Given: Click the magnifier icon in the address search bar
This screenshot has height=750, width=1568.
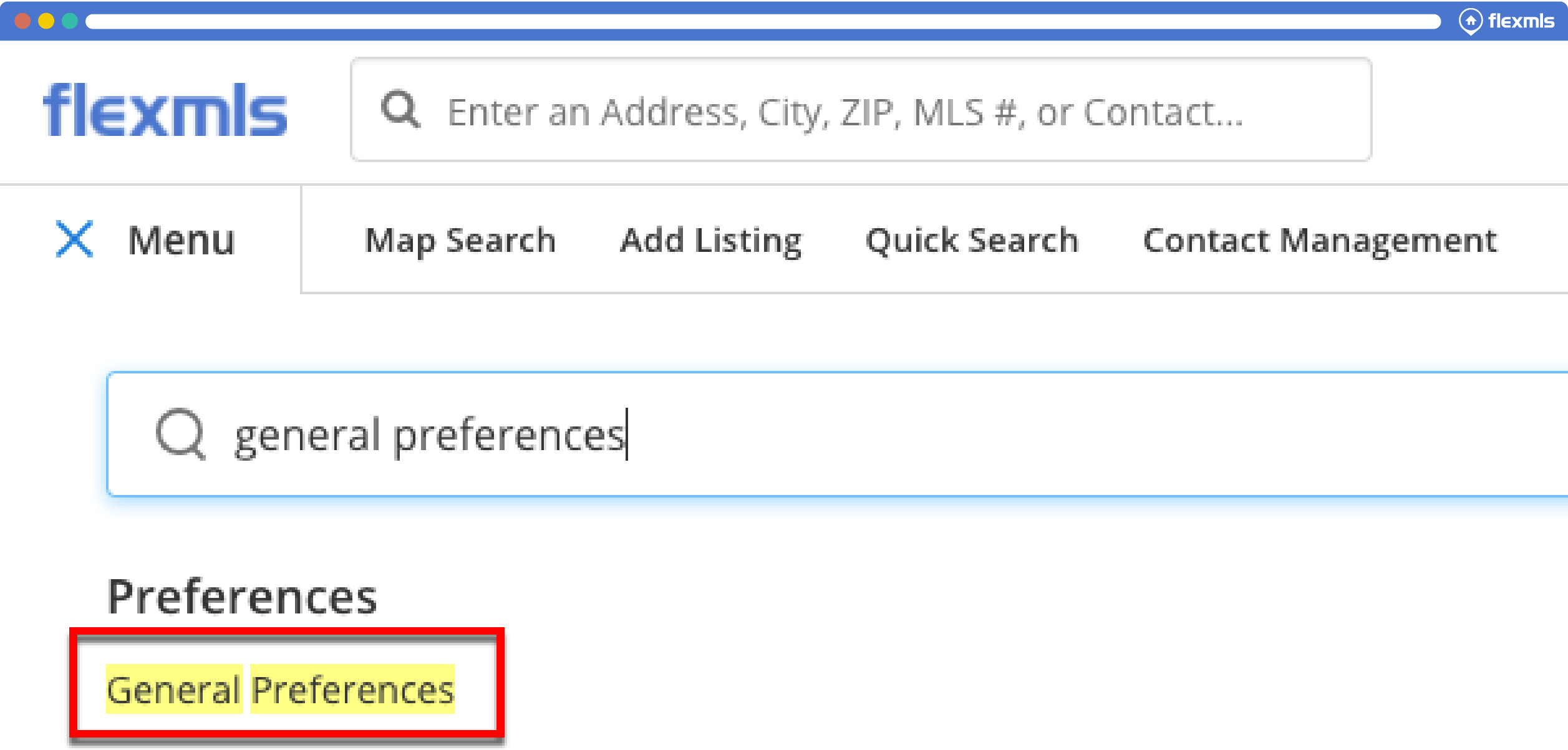Looking at the screenshot, I should (x=400, y=110).
